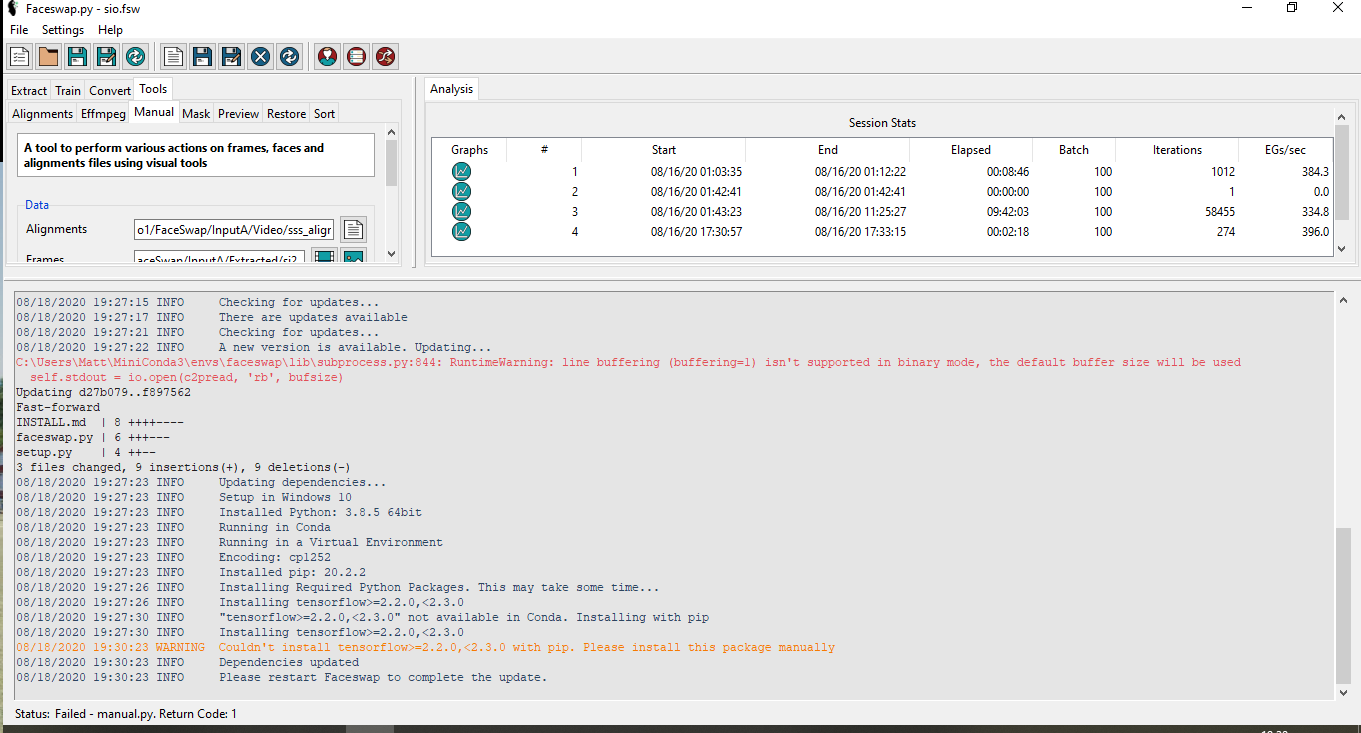Show graph for session 1

tap(461, 171)
